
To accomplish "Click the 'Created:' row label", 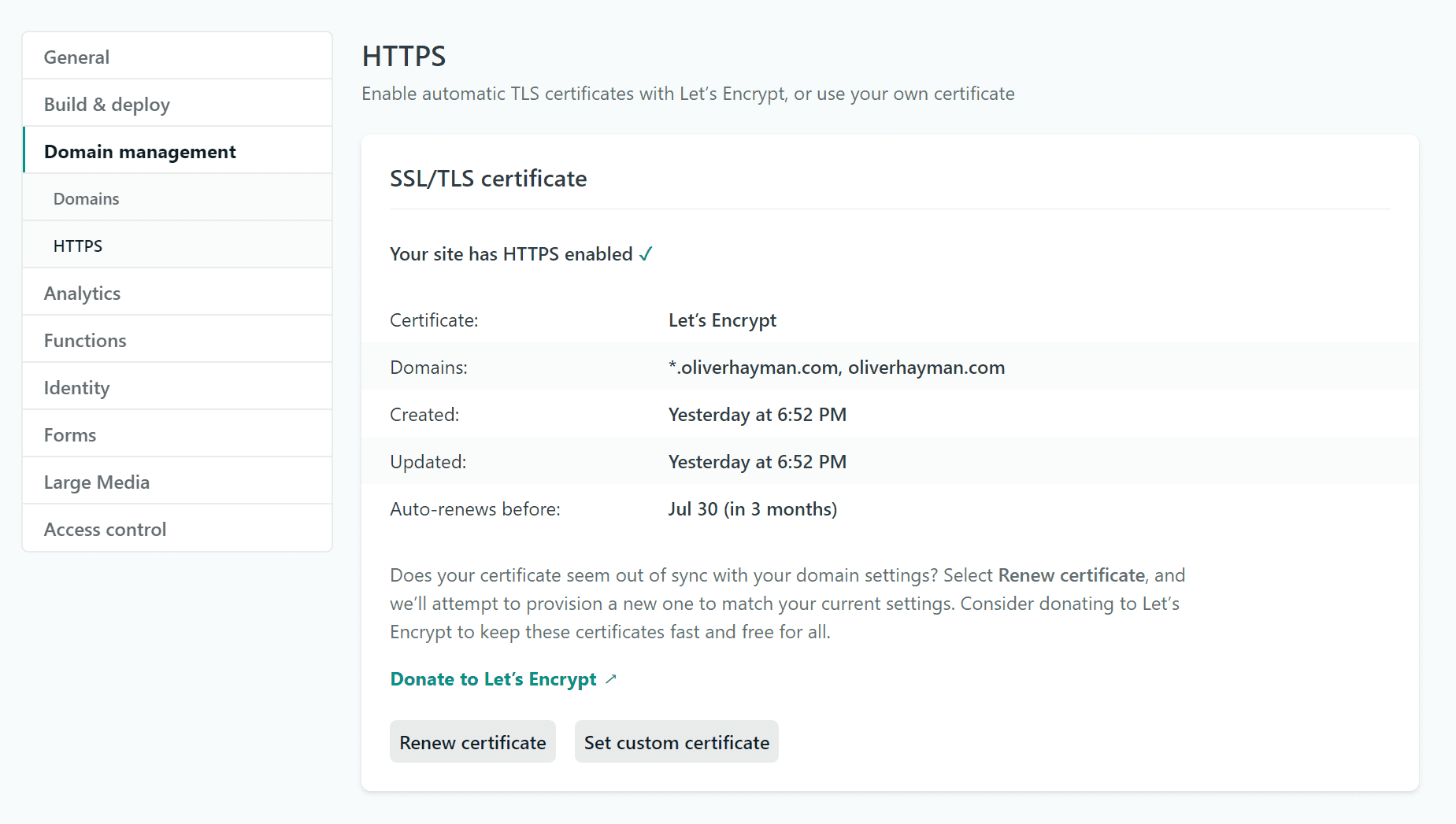I will (424, 415).
